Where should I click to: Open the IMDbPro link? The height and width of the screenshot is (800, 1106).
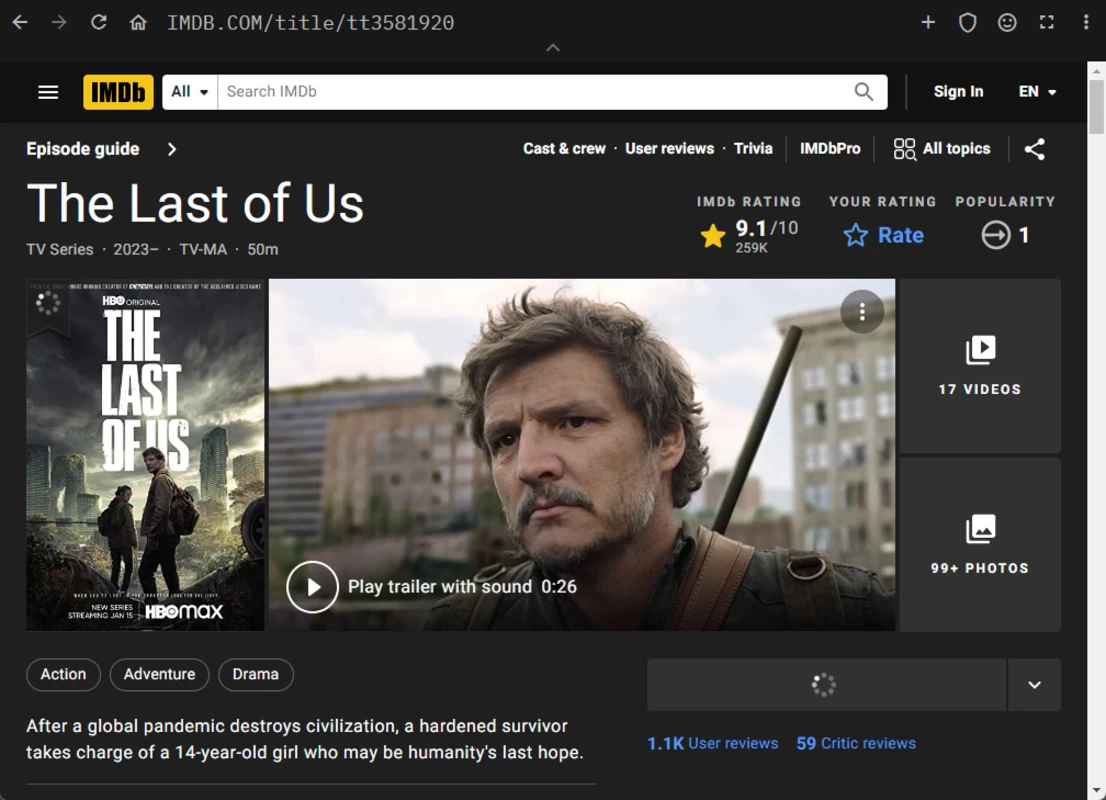830,149
